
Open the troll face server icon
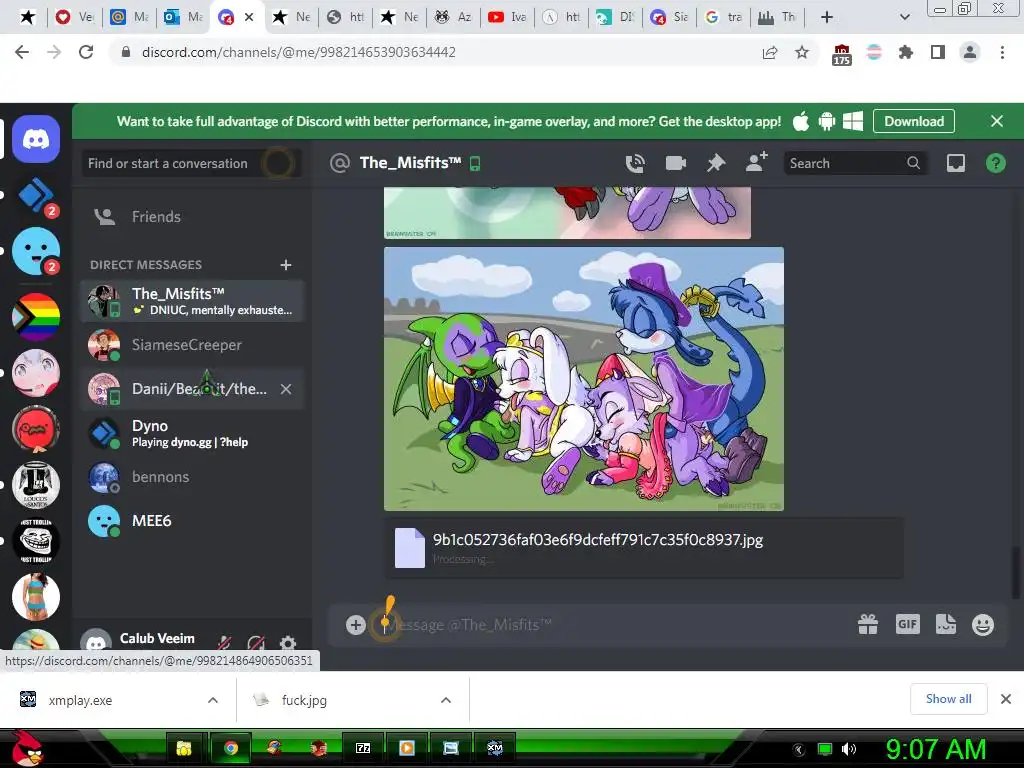pos(36,541)
